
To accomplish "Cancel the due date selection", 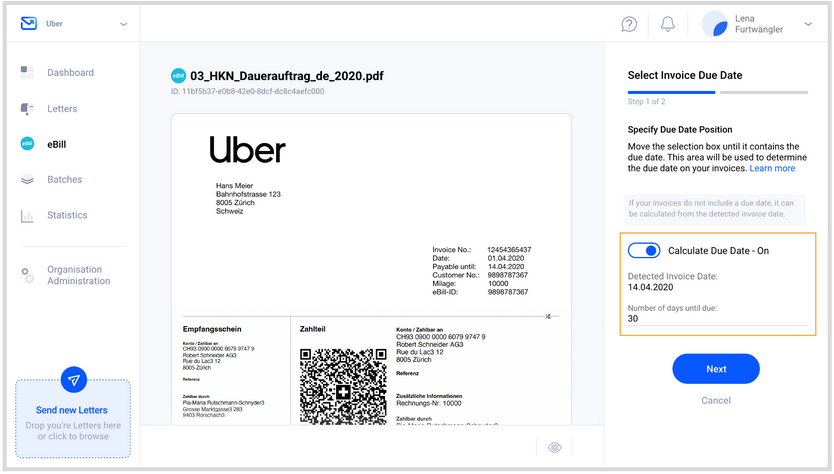I will point(716,401).
